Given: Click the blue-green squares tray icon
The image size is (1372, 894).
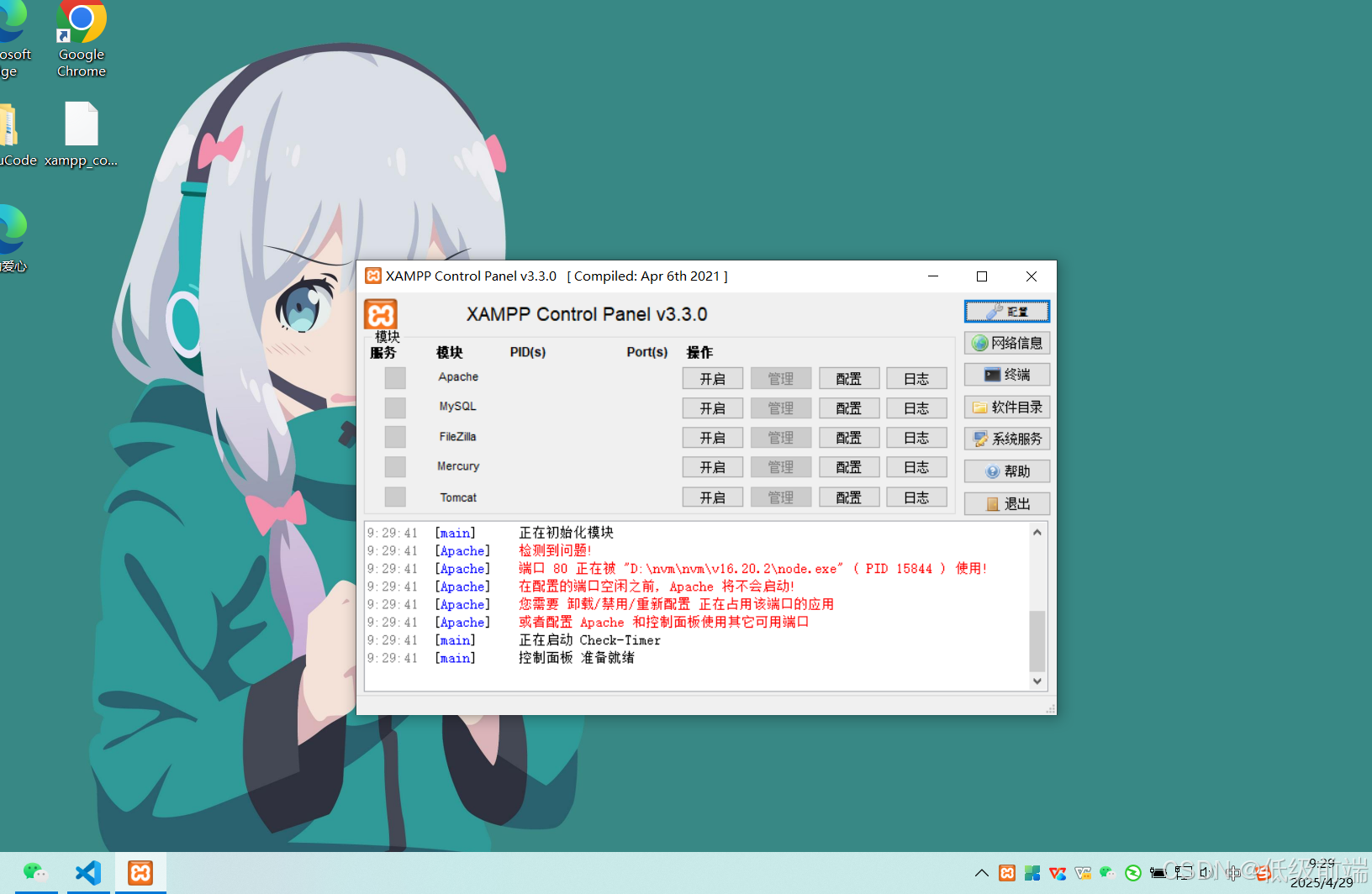Looking at the screenshot, I should pos(1032,873).
